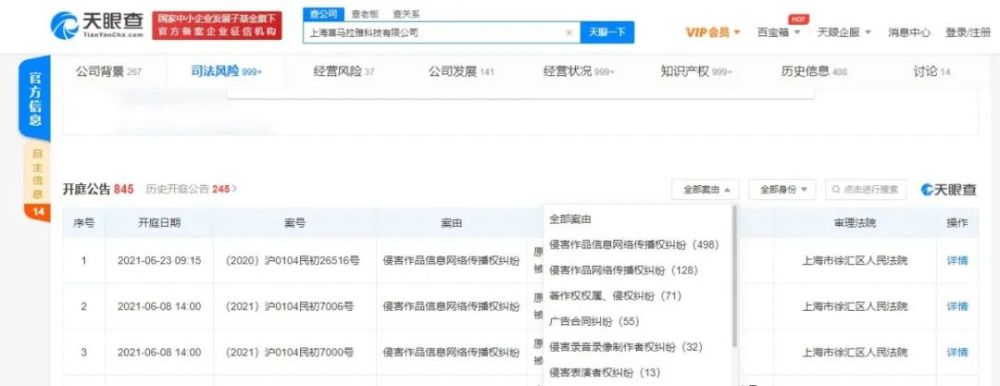Click the 开庭日期 column header
The width and height of the screenshot is (1000, 386).
coord(159,223)
